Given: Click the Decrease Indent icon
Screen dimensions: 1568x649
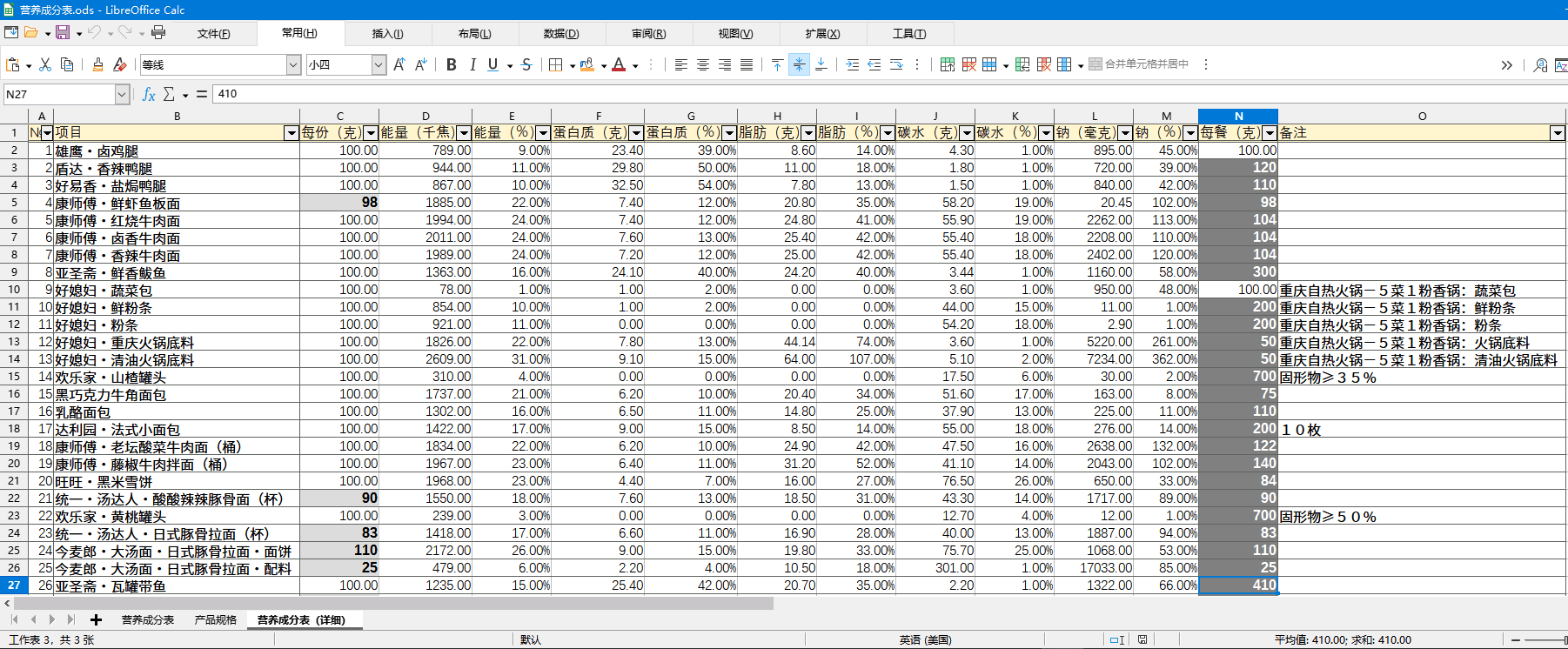Looking at the screenshot, I should pos(874,64).
